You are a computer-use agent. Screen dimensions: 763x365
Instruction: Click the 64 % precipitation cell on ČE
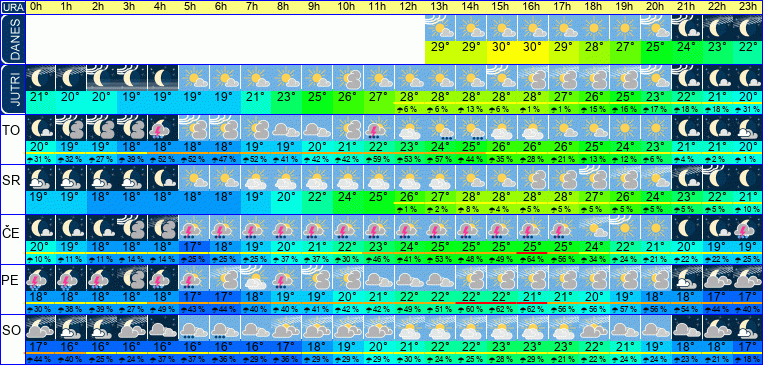tap(532, 259)
